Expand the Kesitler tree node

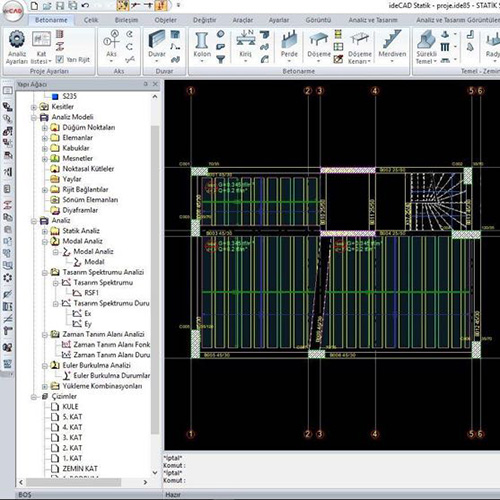coord(34,107)
